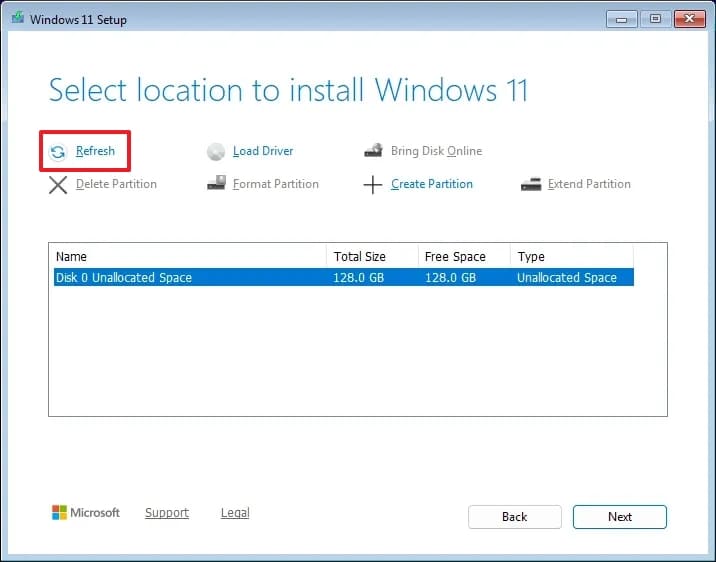716x562 pixels.
Task: Click the Total Size column header
Action: point(372,256)
